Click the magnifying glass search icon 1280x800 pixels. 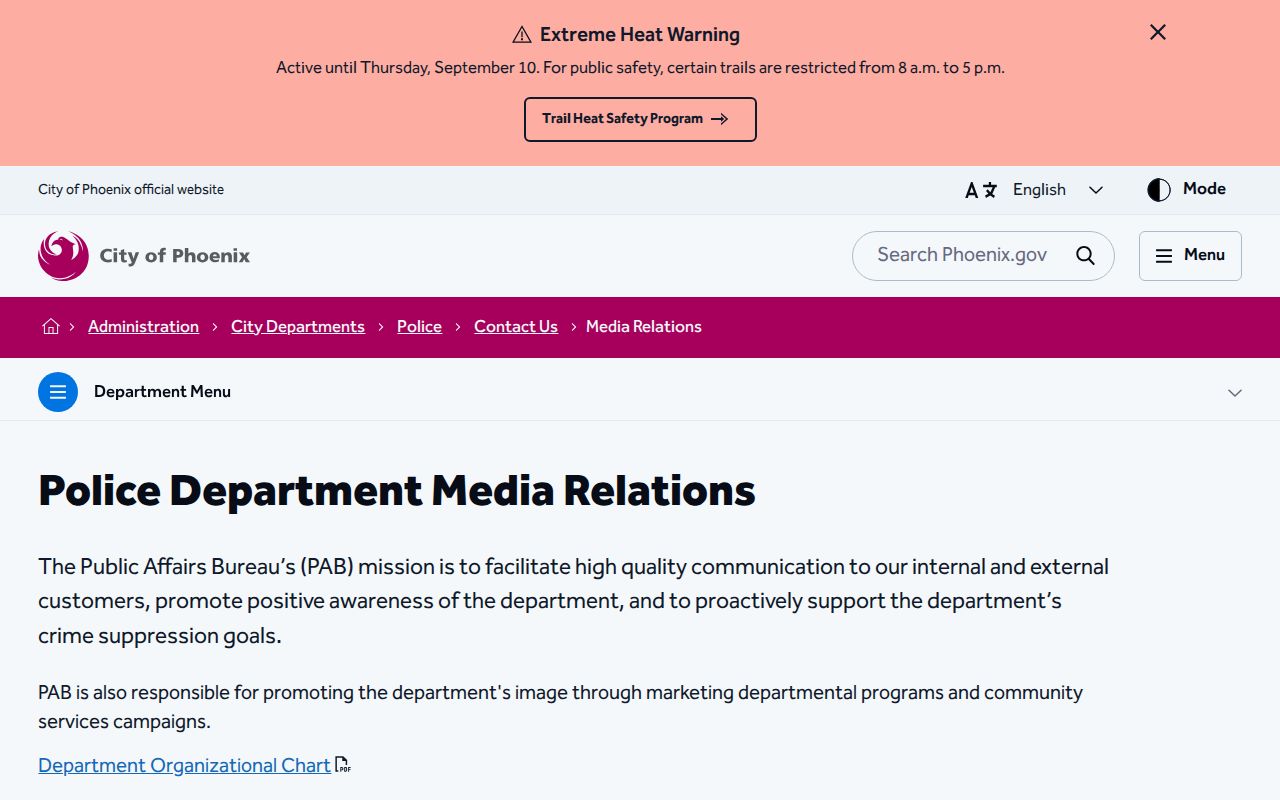1085,255
